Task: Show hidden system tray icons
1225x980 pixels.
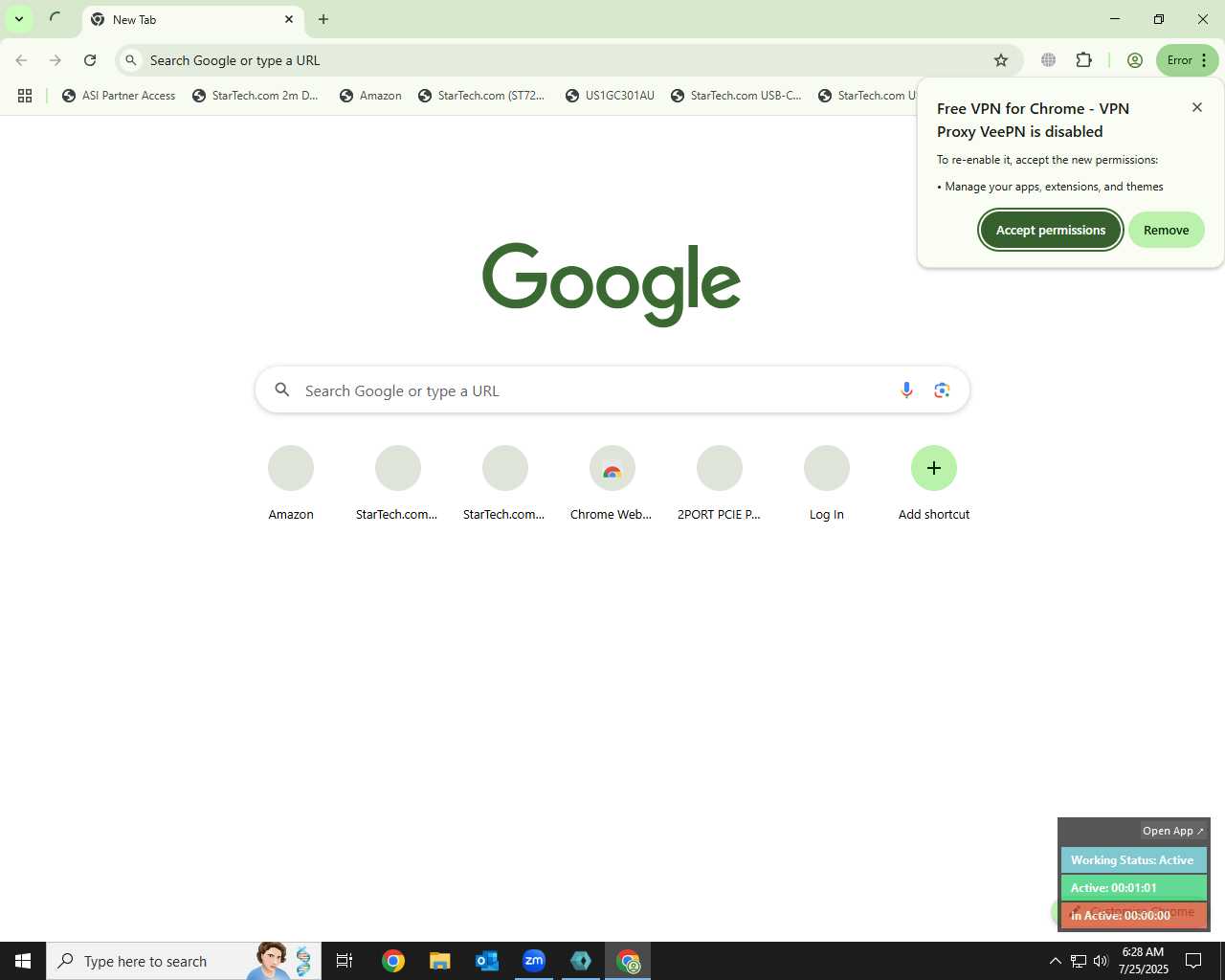Action: coord(1056,961)
